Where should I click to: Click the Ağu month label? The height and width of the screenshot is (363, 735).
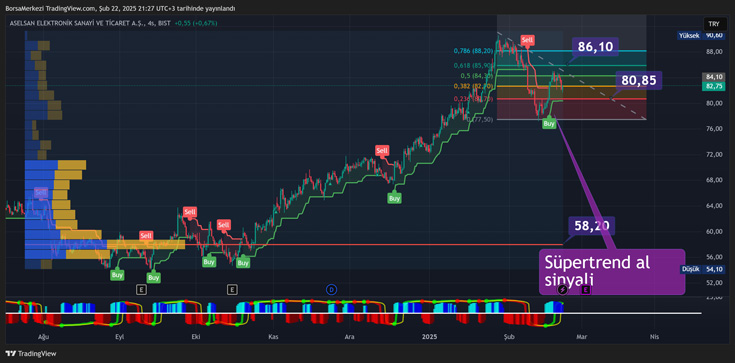44,336
